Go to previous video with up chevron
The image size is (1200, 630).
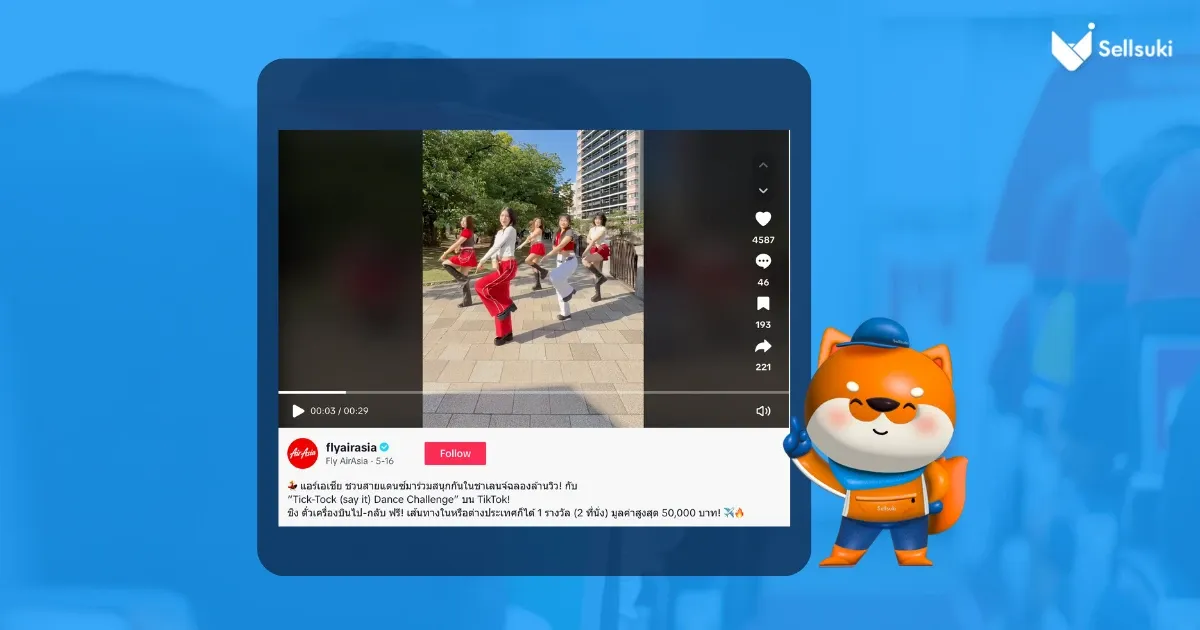pos(763,165)
